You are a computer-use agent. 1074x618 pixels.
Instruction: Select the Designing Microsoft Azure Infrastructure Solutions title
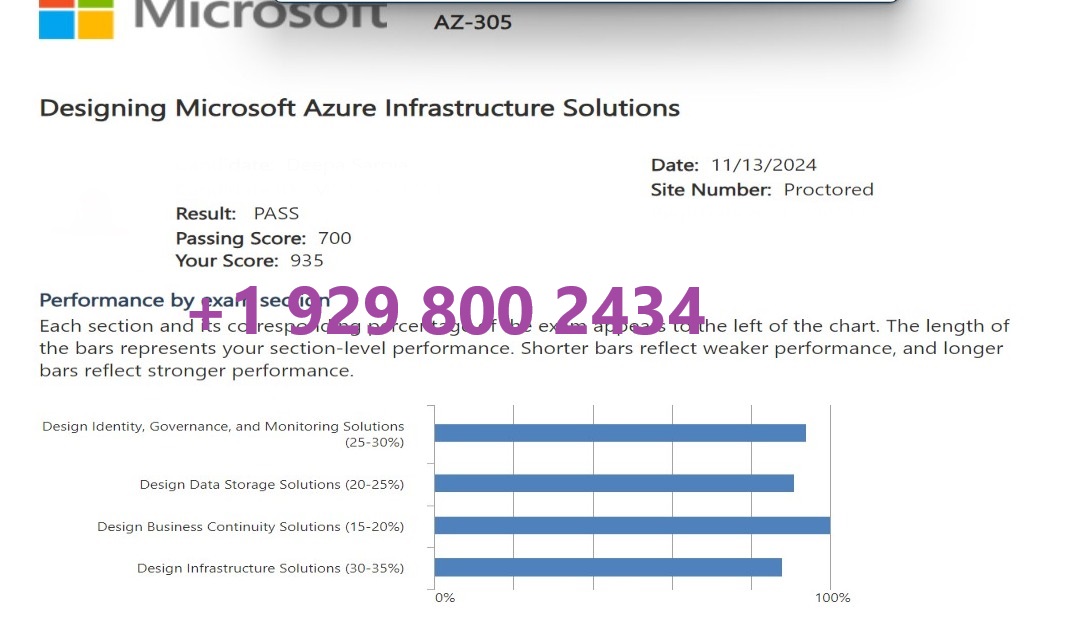(x=360, y=108)
